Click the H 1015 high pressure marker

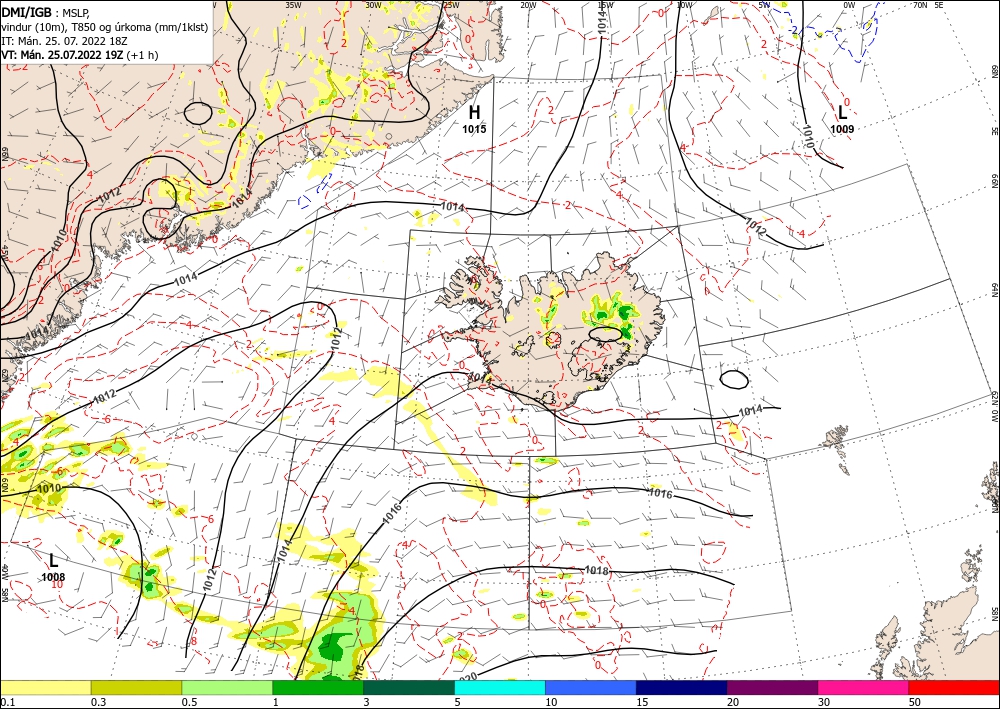pos(474,119)
